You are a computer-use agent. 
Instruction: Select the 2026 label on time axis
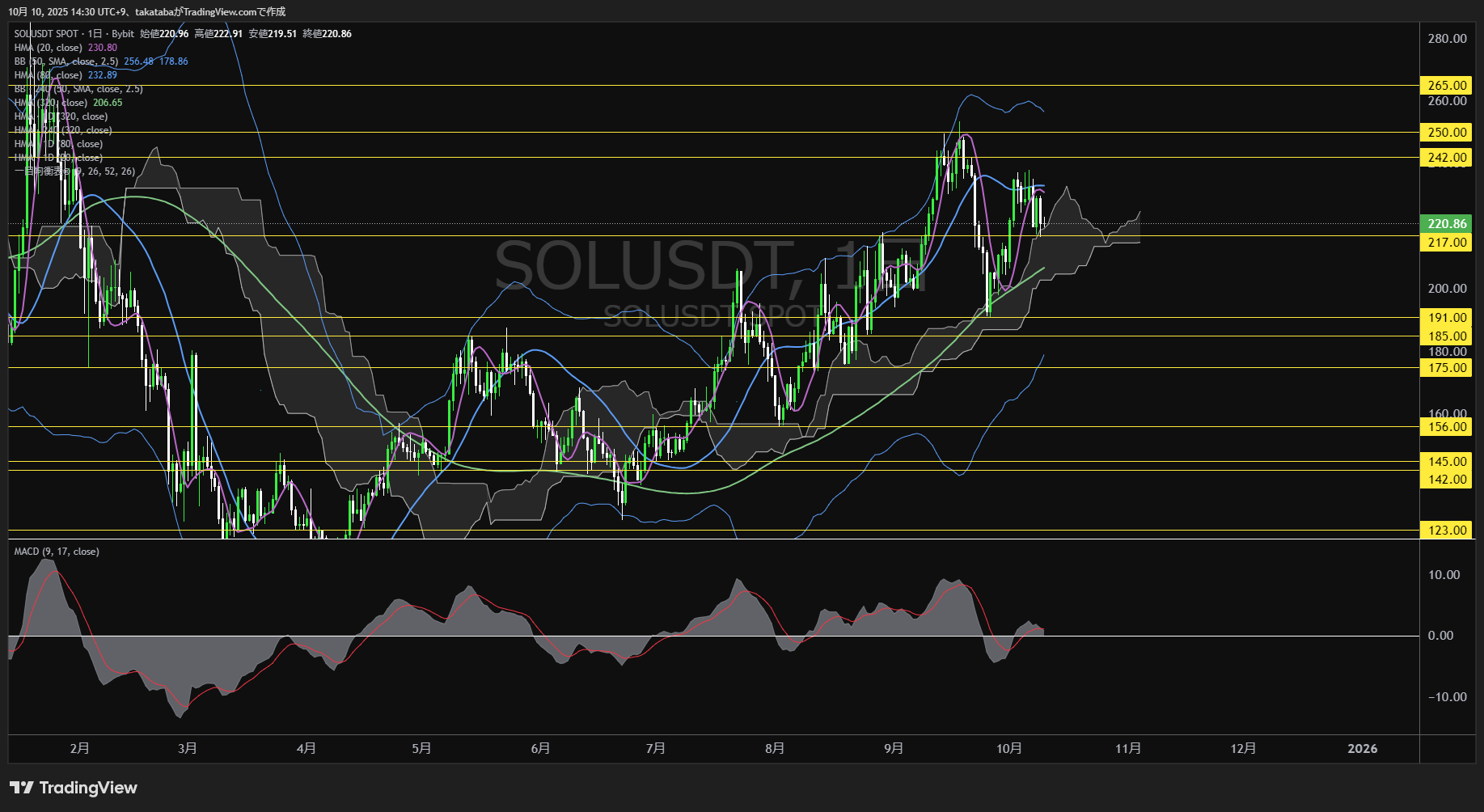point(1362,749)
